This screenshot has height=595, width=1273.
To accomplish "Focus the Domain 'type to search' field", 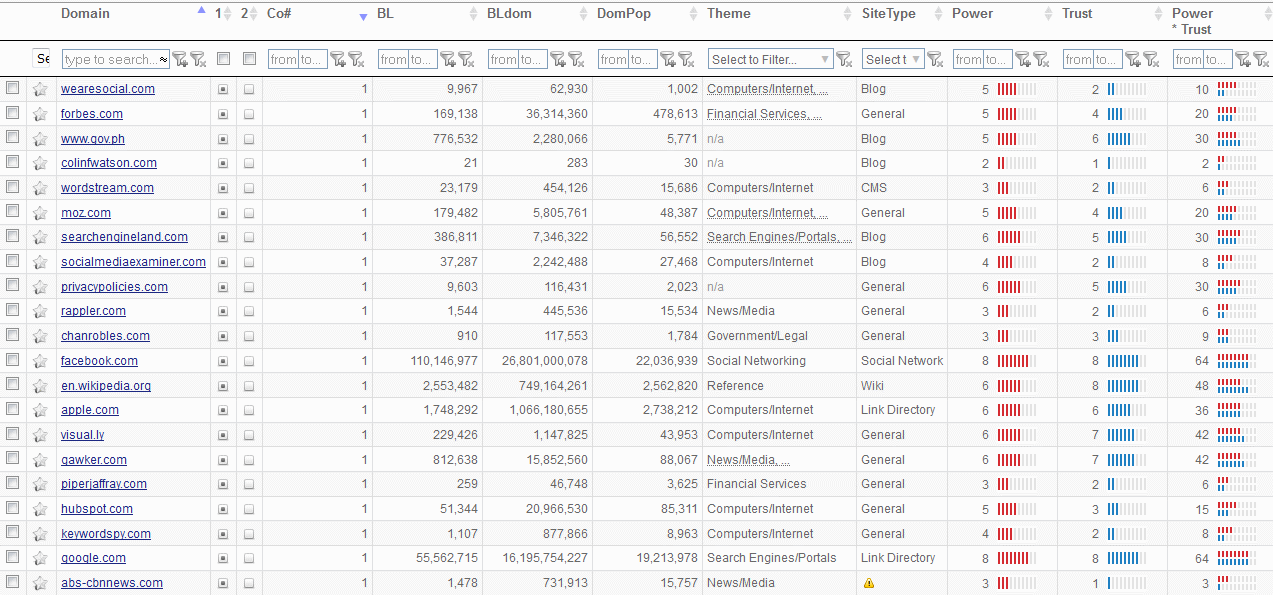I will click(x=110, y=60).
